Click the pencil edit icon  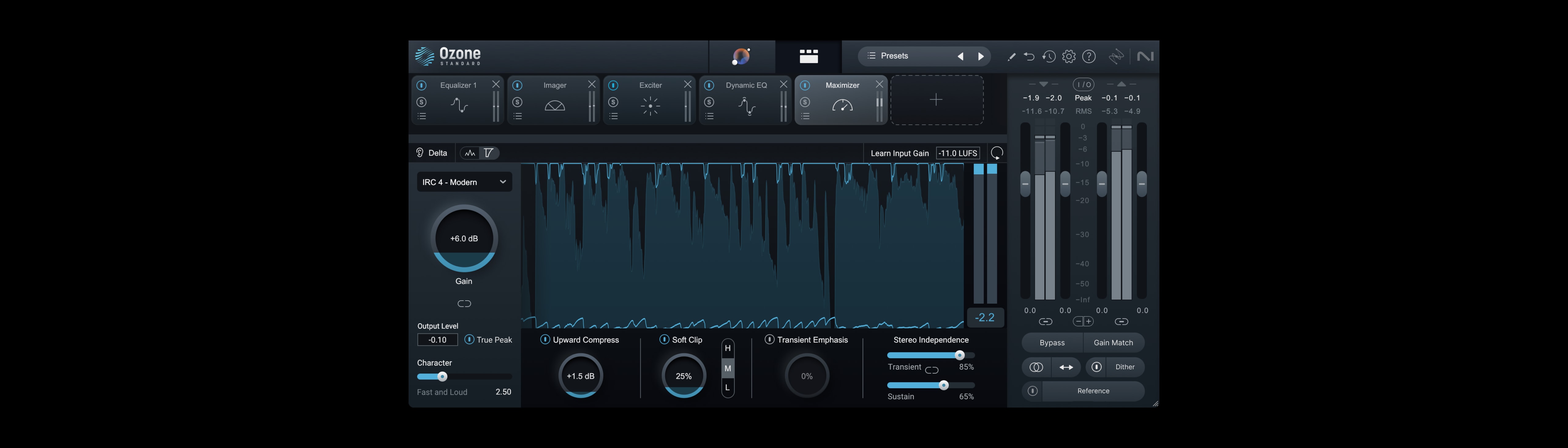1011,57
